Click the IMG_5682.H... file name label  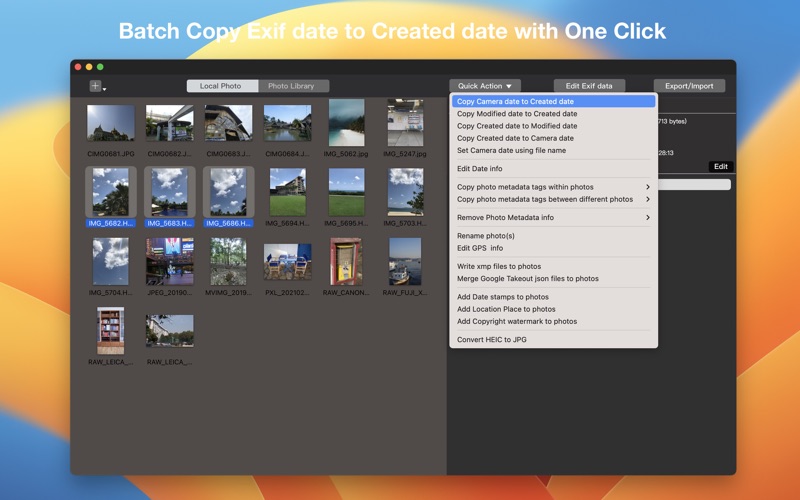tap(111, 223)
